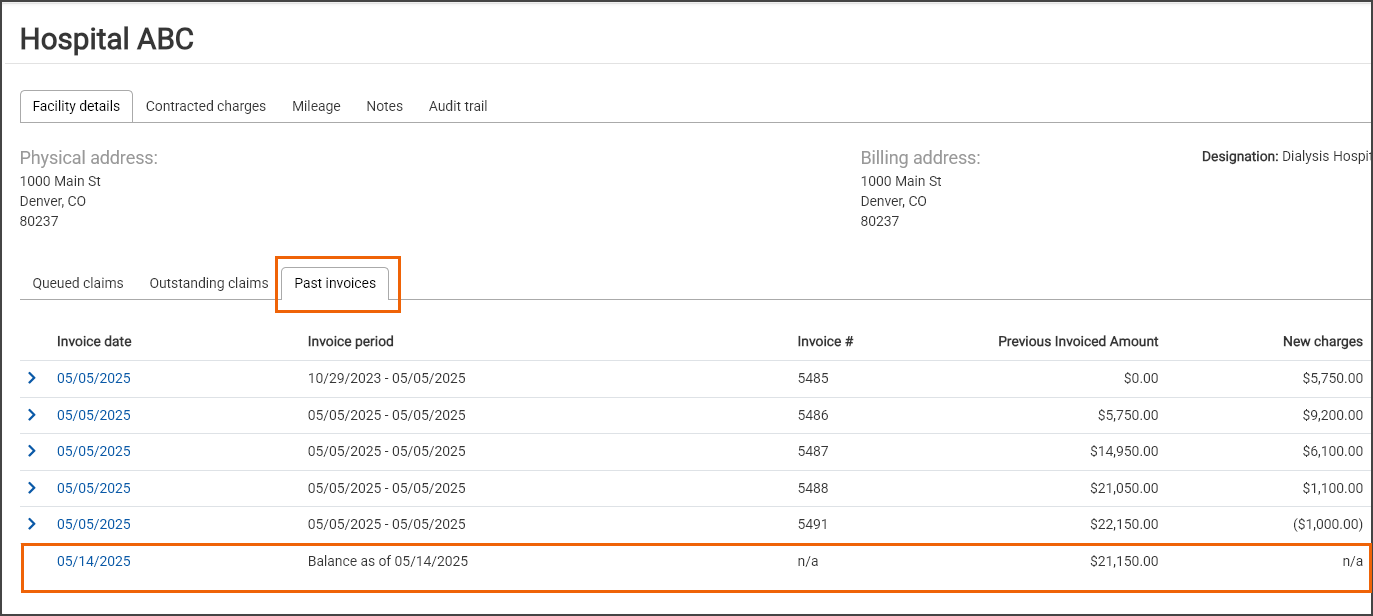The width and height of the screenshot is (1373, 616).
Task: Click the New charges column header
Action: click(1322, 341)
